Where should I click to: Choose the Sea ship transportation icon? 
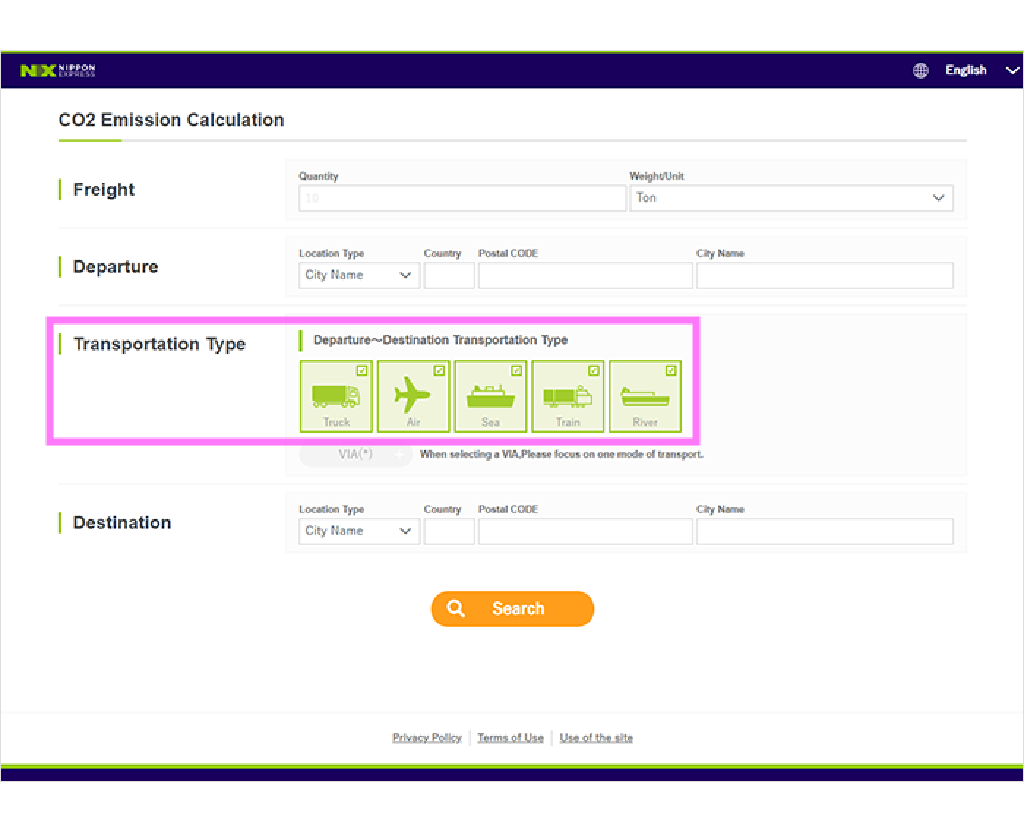(x=490, y=396)
